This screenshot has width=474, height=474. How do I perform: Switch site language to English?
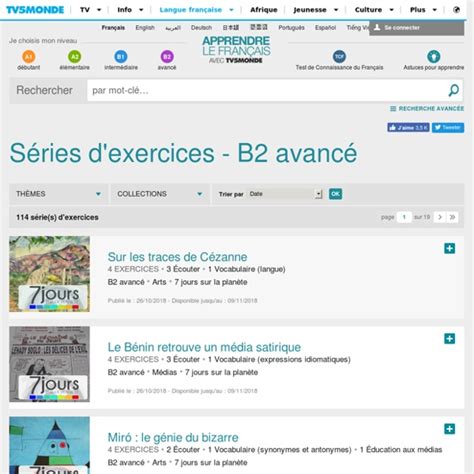coord(145,28)
